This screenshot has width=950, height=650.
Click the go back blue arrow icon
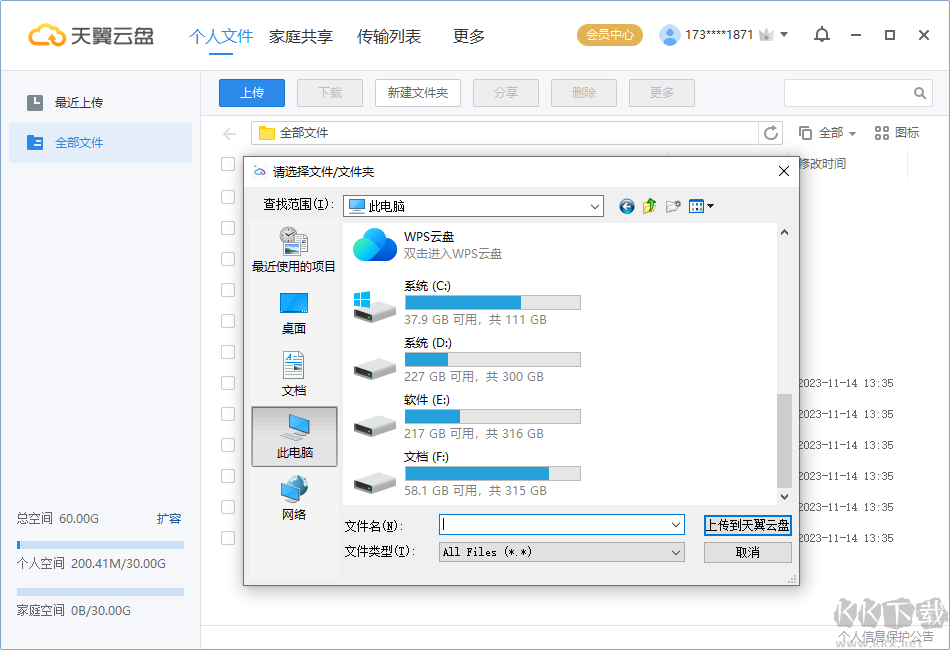[x=627, y=206]
